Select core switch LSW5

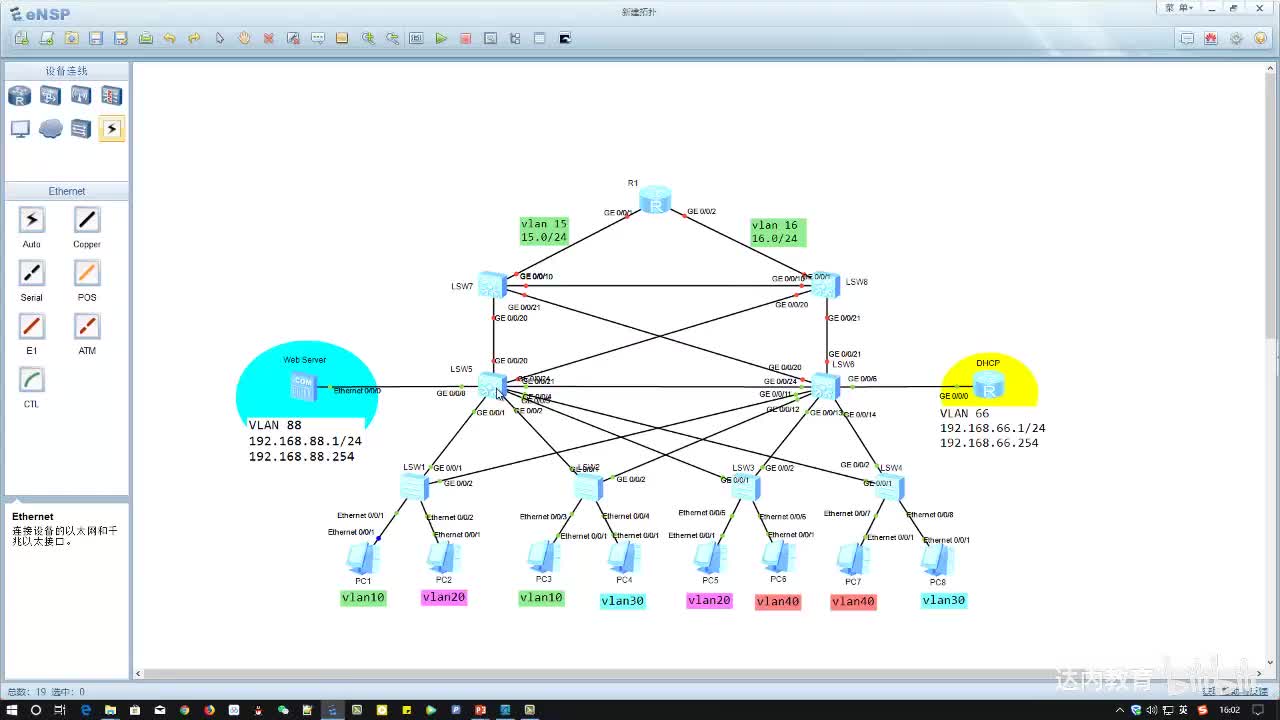point(491,385)
